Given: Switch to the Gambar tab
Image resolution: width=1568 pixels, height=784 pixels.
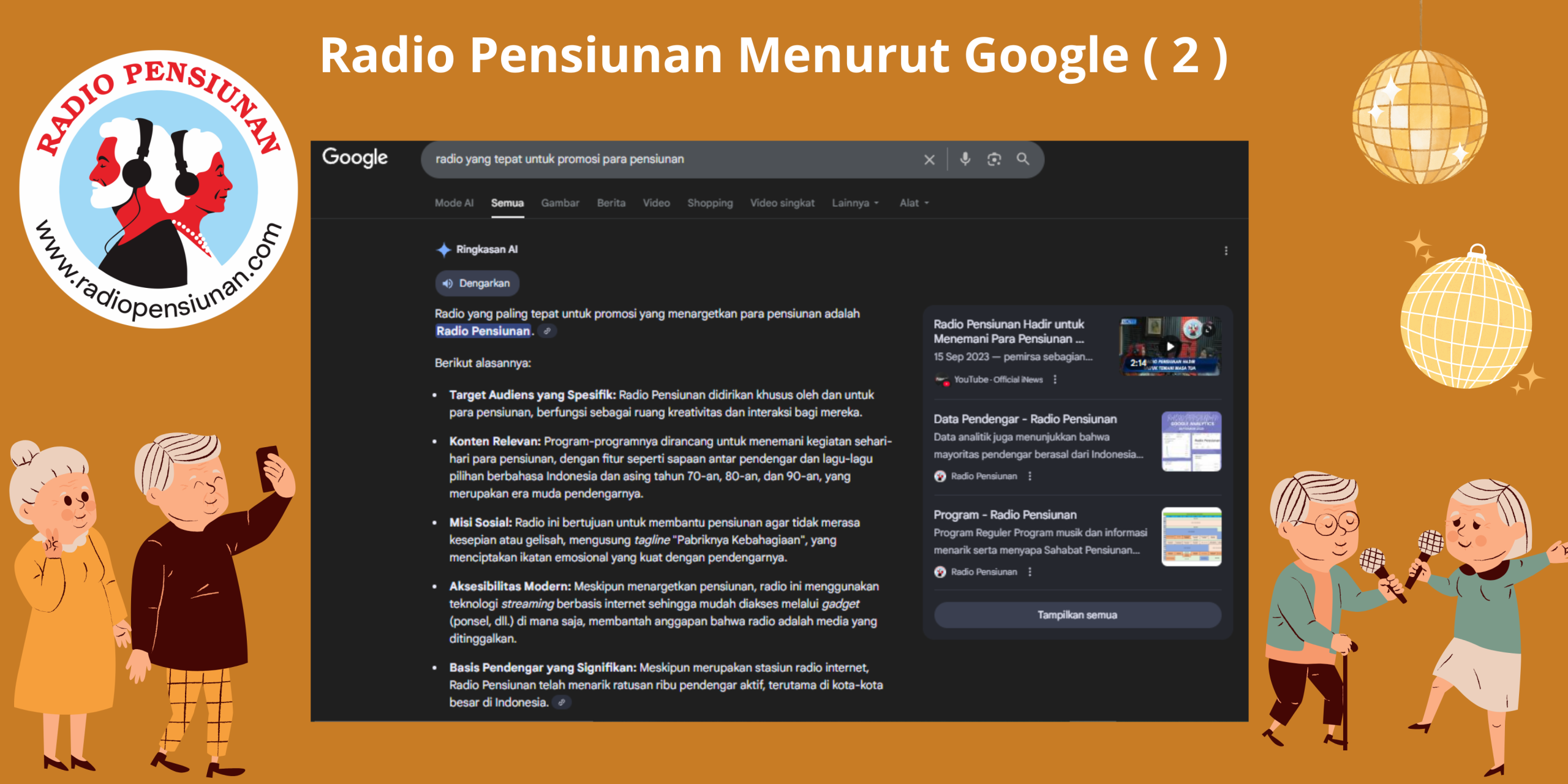Looking at the screenshot, I should (x=560, y=203).
